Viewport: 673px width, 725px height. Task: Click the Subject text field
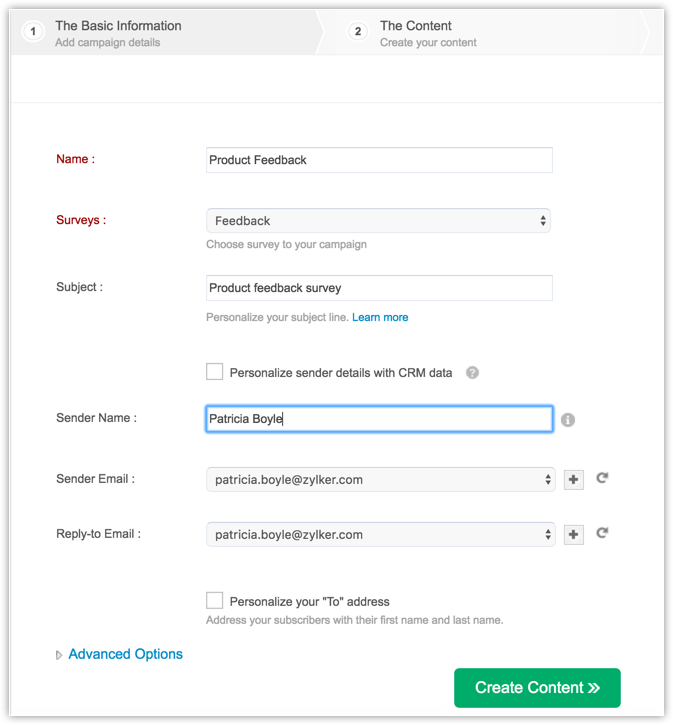coord(379,288)
